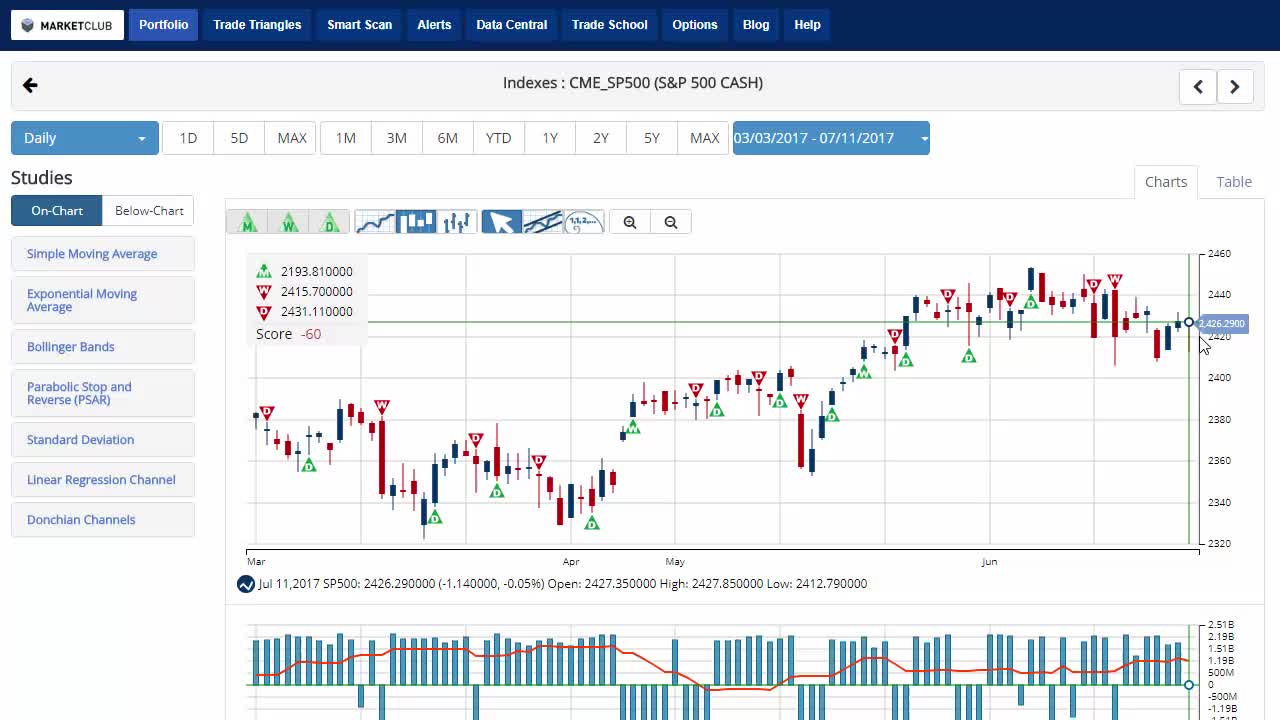Image resolution: width=1280 pixels, height=720 pixels.
Task: Set chart range to MAX after 5Y
Action: click(x=704, y=138)
